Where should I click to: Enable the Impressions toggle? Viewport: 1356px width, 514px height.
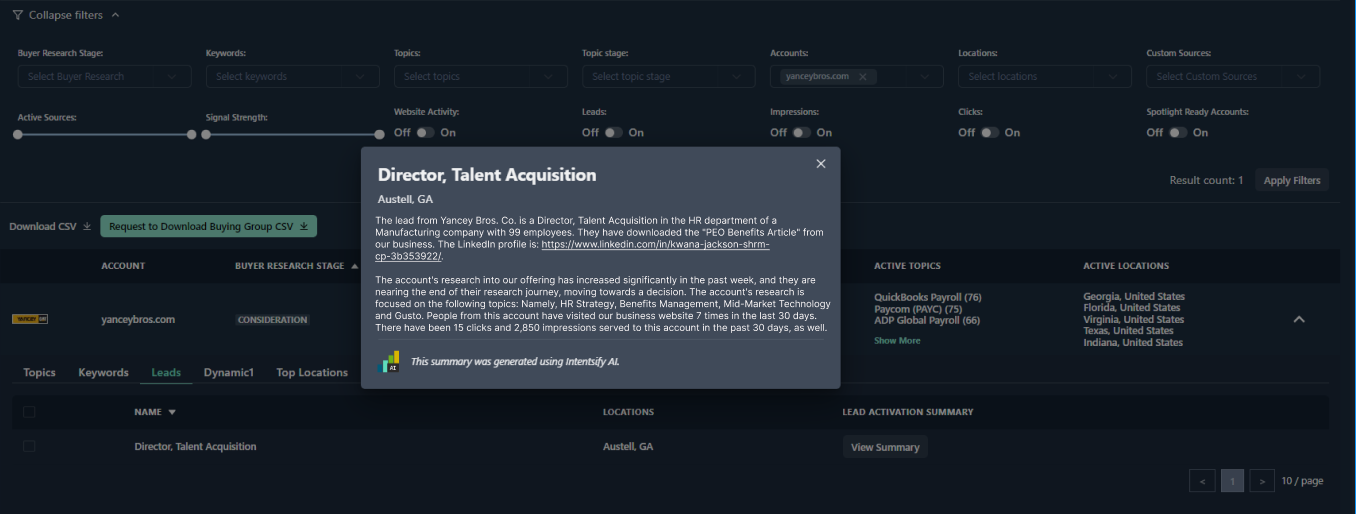click(x=801, y=132)
